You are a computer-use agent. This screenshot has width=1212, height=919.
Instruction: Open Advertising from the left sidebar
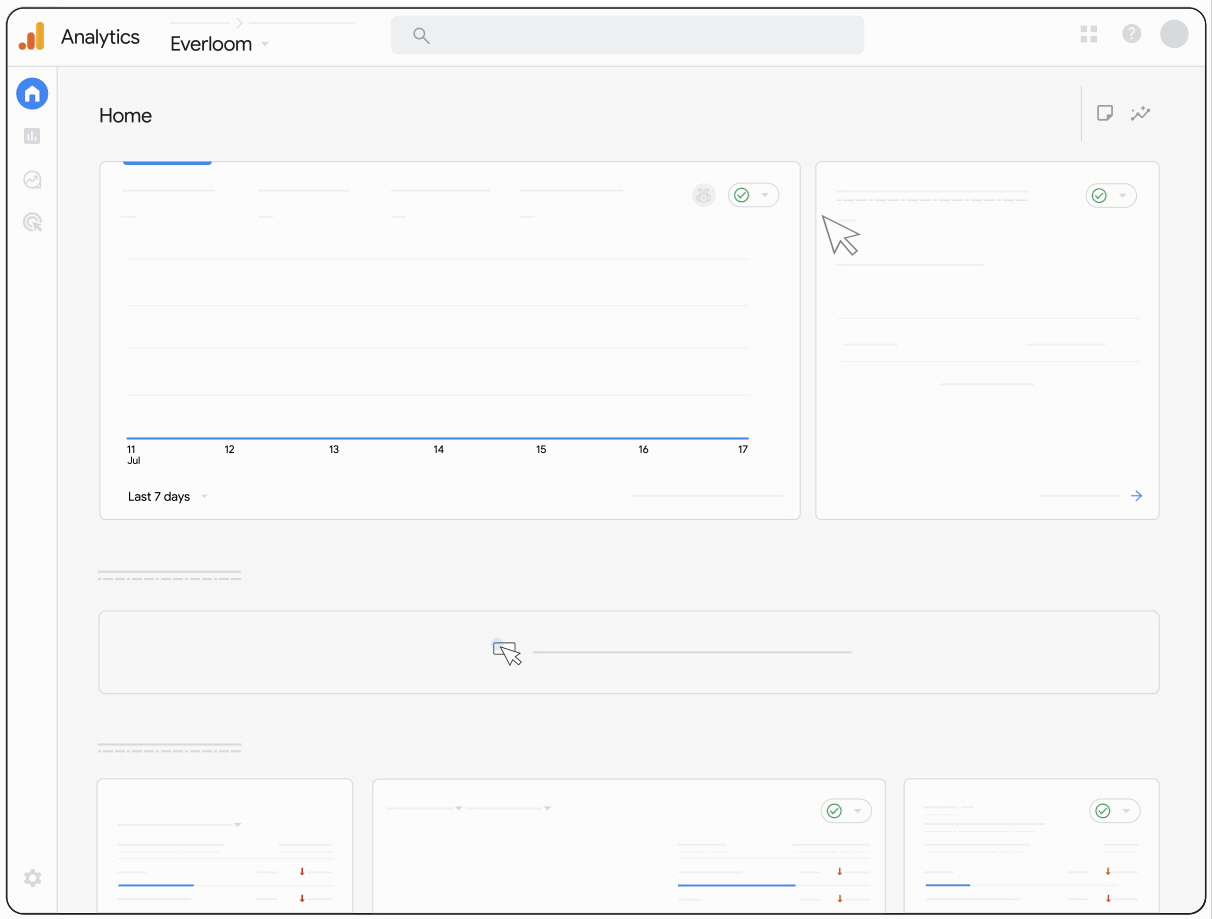[x=32, y=222]
